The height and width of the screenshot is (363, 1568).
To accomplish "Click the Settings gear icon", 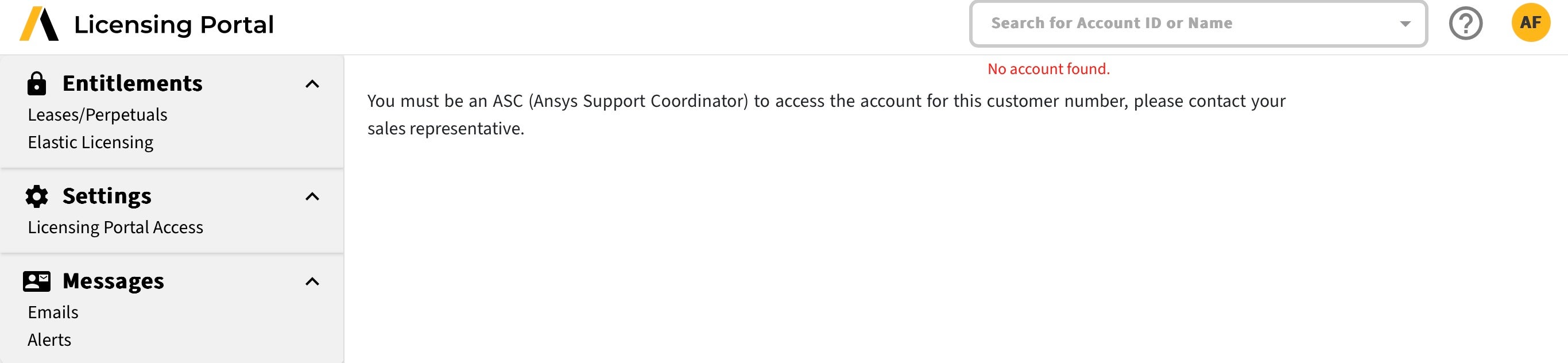I will [37, 196].
